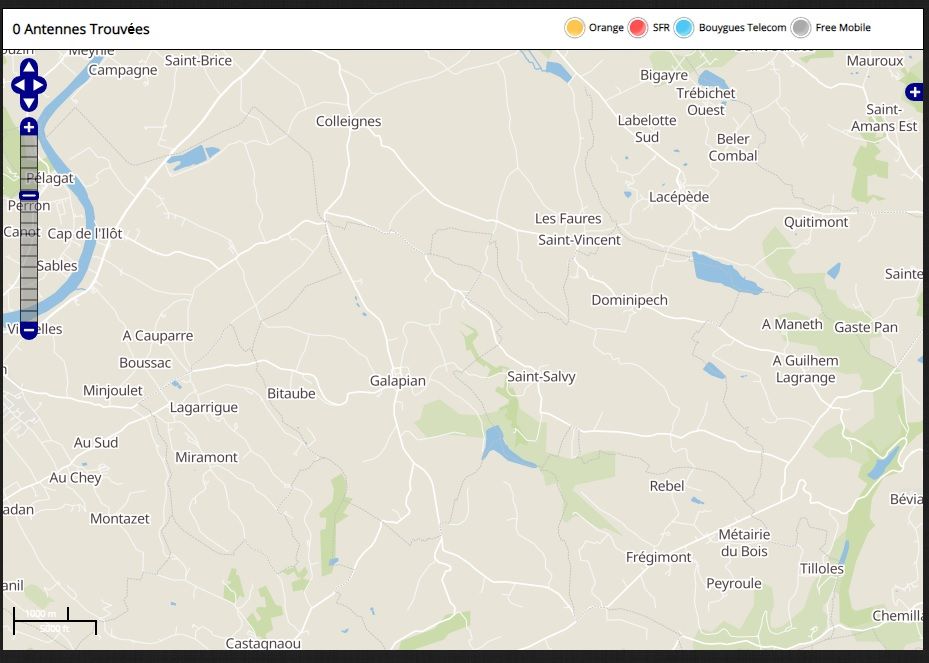Click the SFR red circle

(x=638, y=28)
